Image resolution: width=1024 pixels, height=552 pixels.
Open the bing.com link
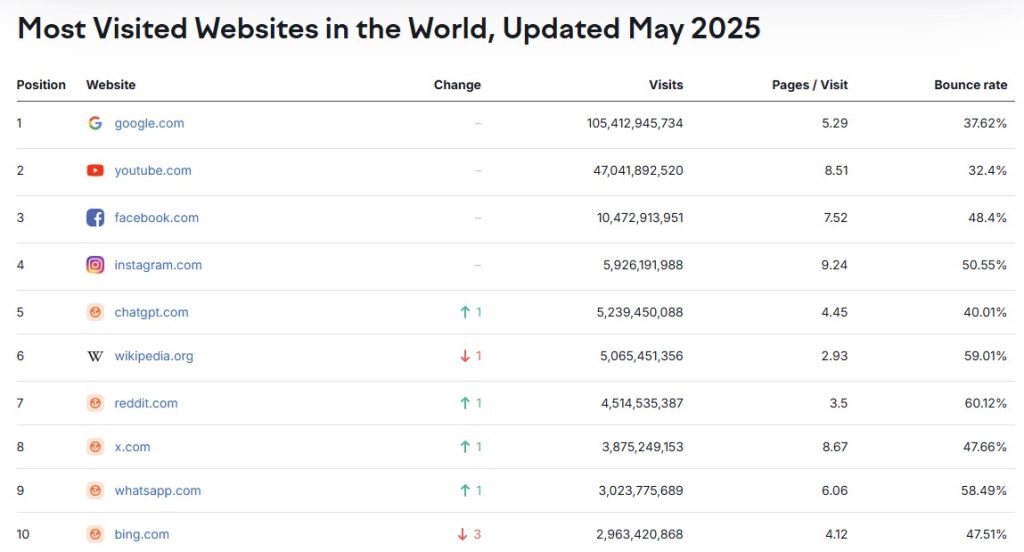coord(142,534)
